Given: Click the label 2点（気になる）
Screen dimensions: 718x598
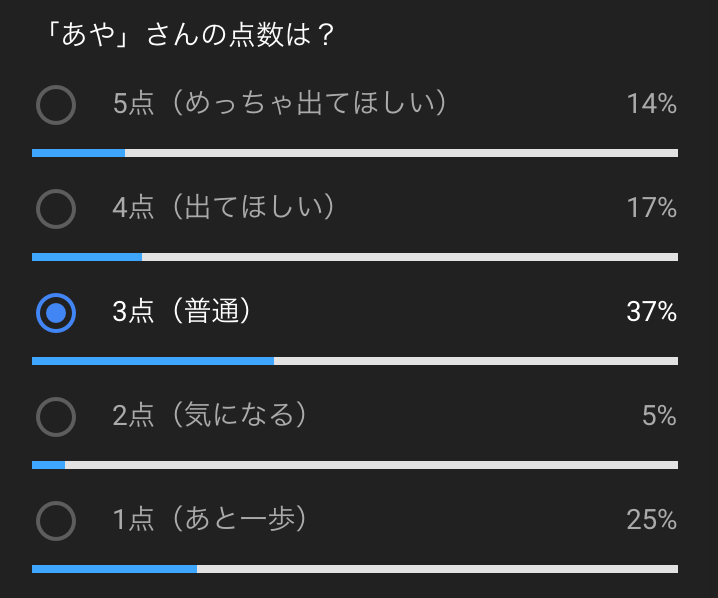Looking at the screenshot, I should 209,415.
